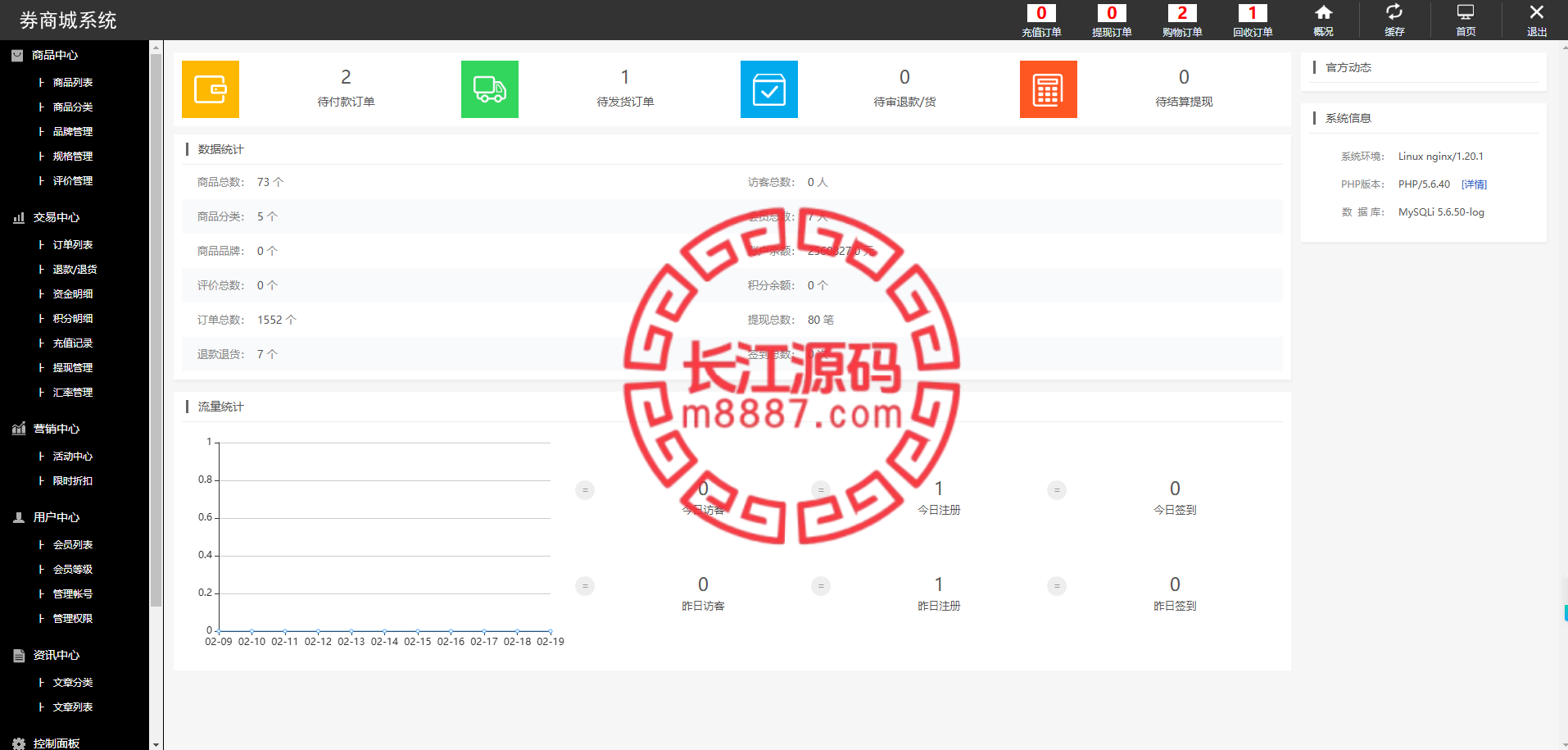
Task: Select 限时折扣 in the sidebar
Action: [73, 481]
